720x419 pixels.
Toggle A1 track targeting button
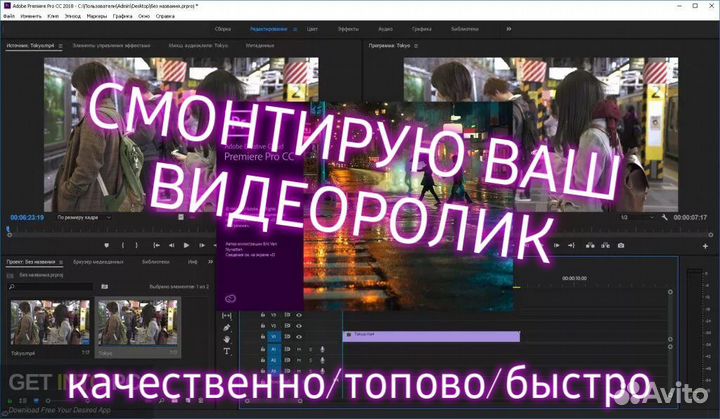point(274,350)
